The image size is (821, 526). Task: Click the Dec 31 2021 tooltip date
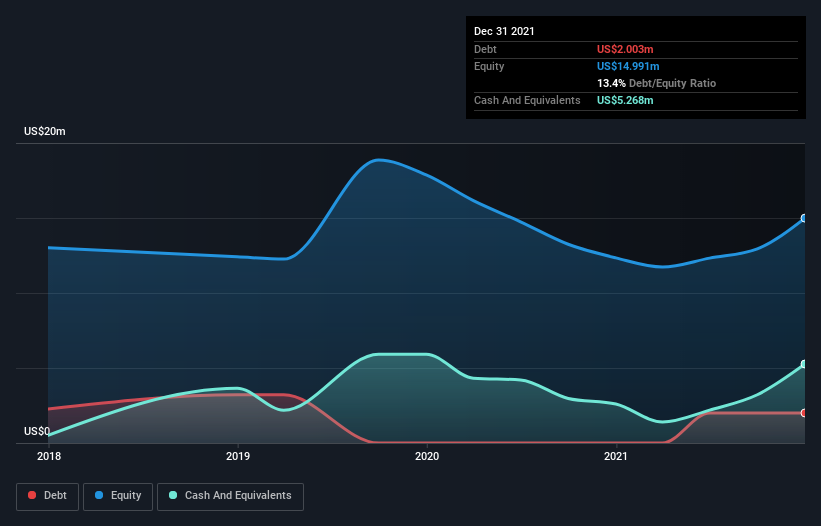click(x=504, y=31)
